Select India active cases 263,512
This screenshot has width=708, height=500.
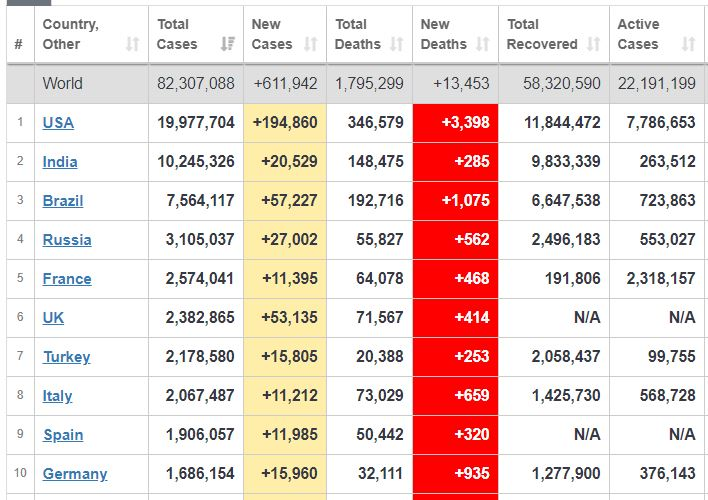click(x=667, y=161)
